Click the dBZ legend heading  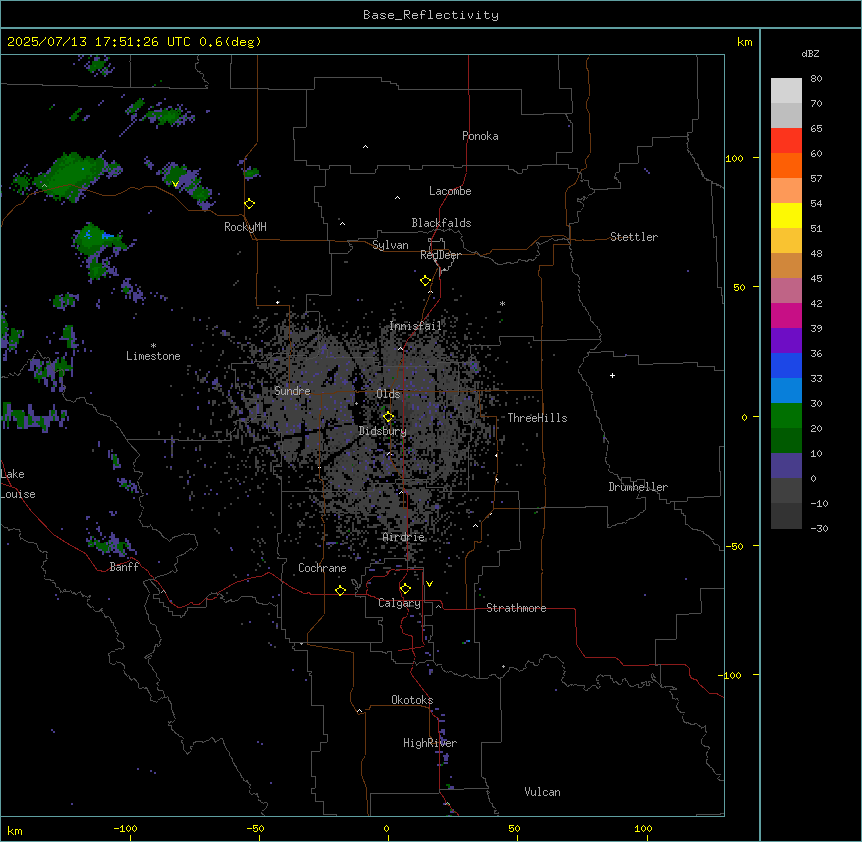point(810,54)
